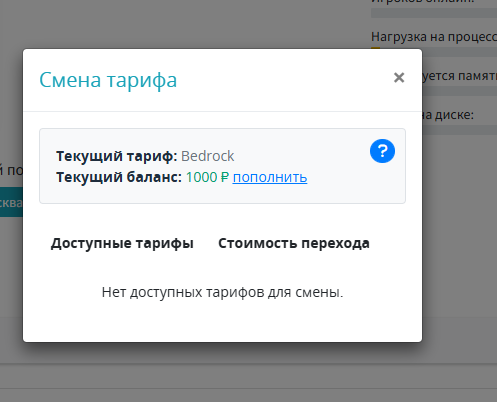Click the memory usage label behind dialog

[459, 76]
